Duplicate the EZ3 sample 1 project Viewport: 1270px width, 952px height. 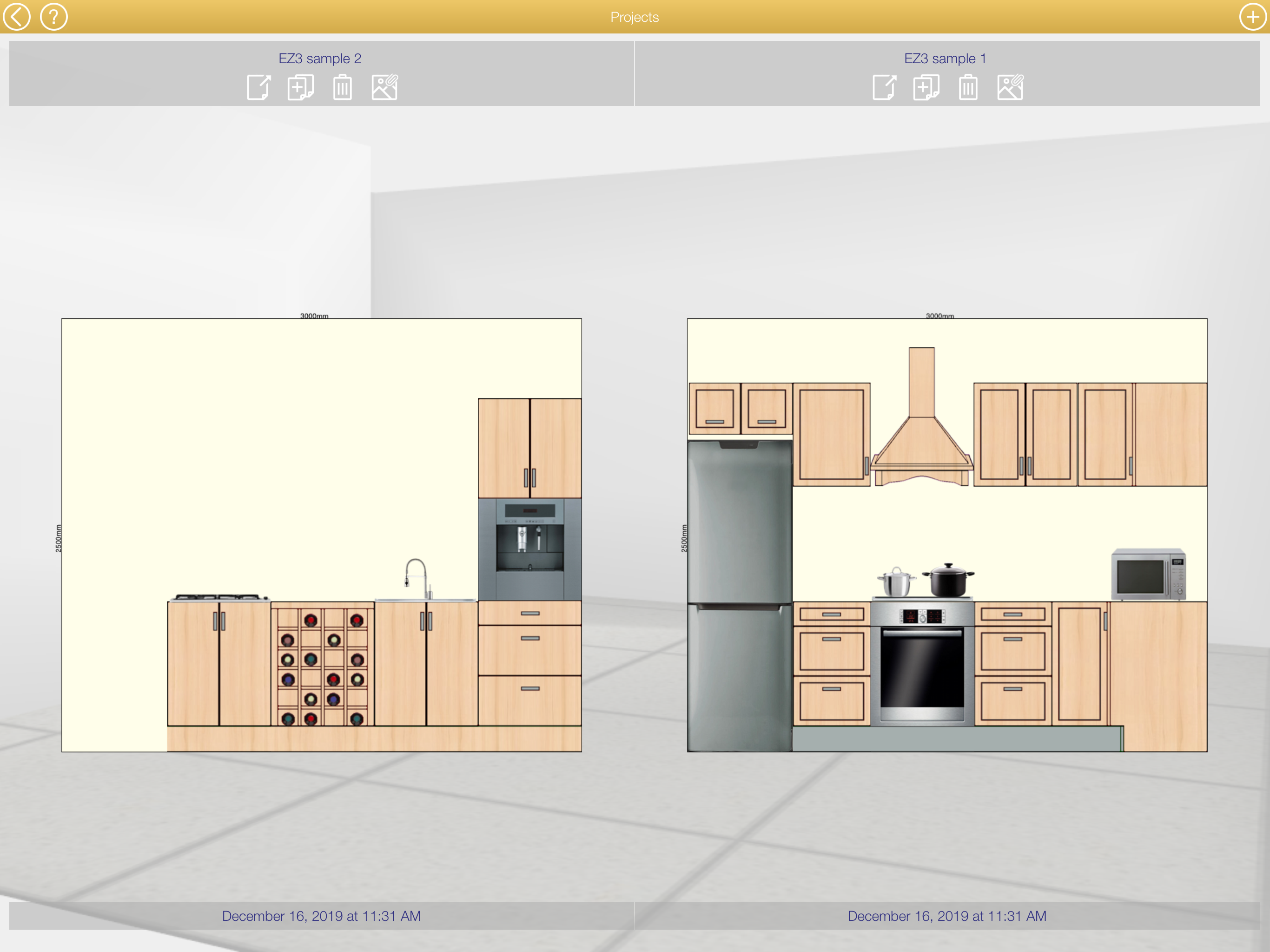point(926,88)
